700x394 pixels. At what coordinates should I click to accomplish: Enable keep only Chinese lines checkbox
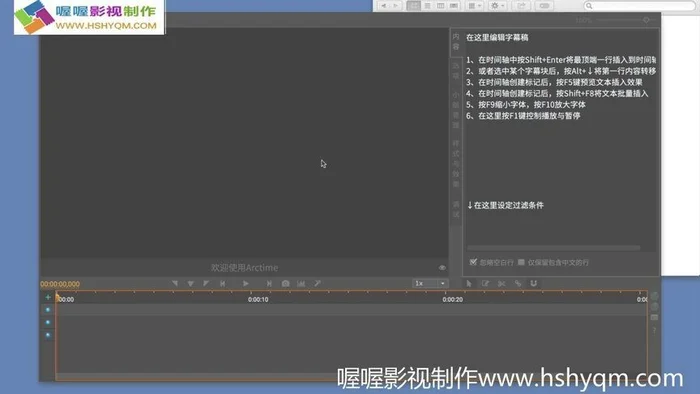[x=521, y=262]
